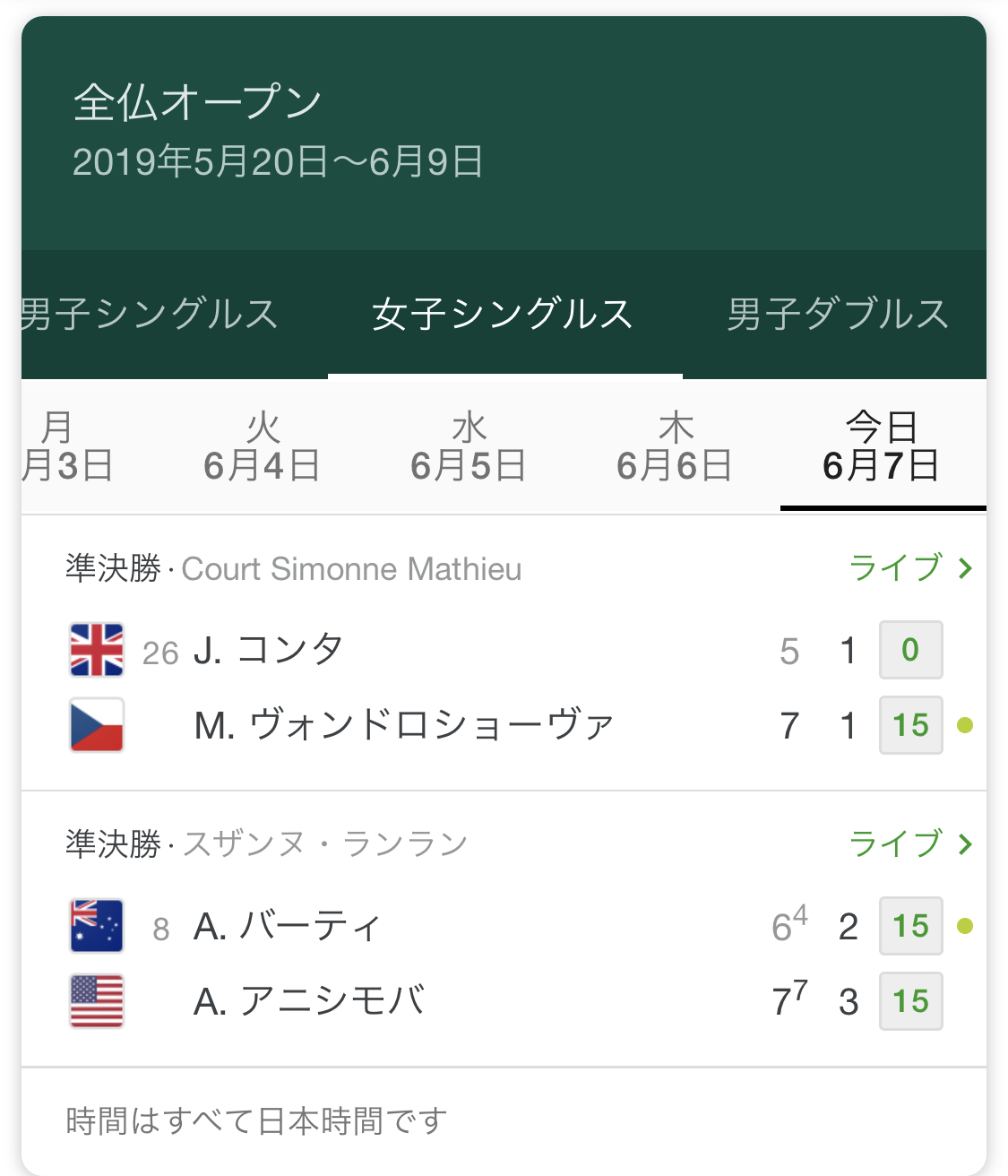Click the United Kingdom flag icon
1008x1176 pixels.
point(97,650)
